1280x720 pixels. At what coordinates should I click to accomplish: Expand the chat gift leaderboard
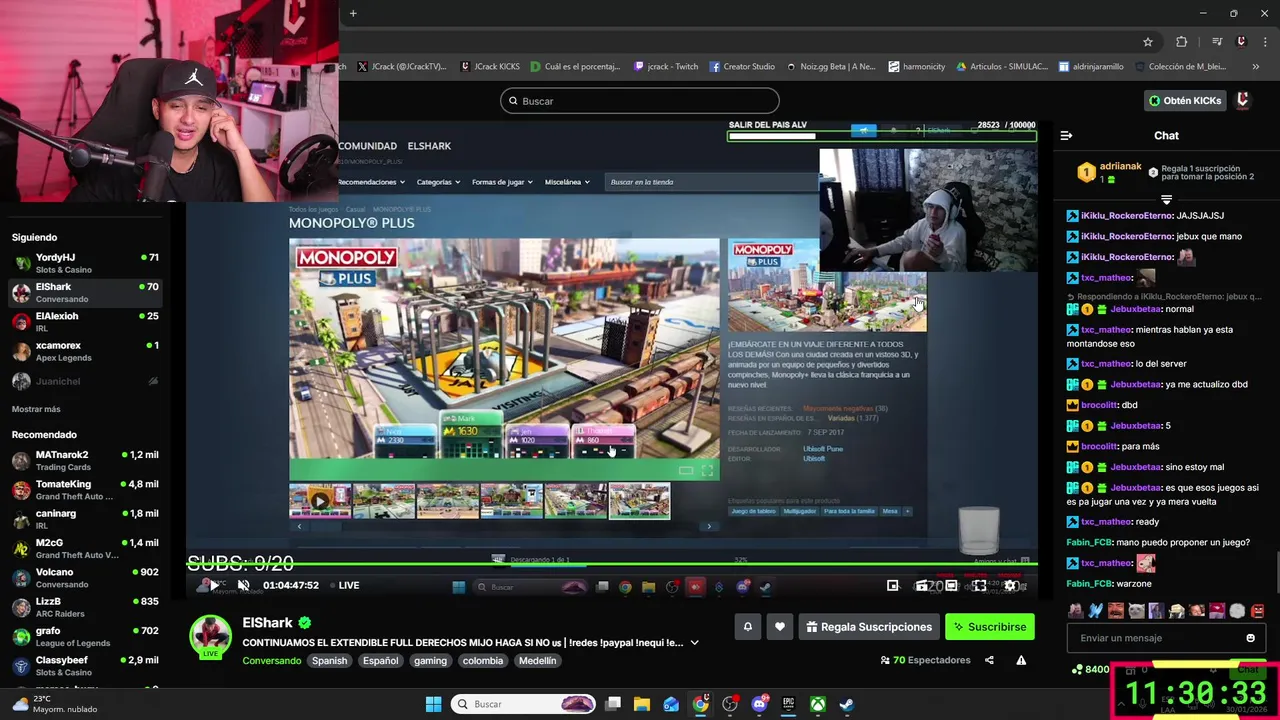point(1166,200)
